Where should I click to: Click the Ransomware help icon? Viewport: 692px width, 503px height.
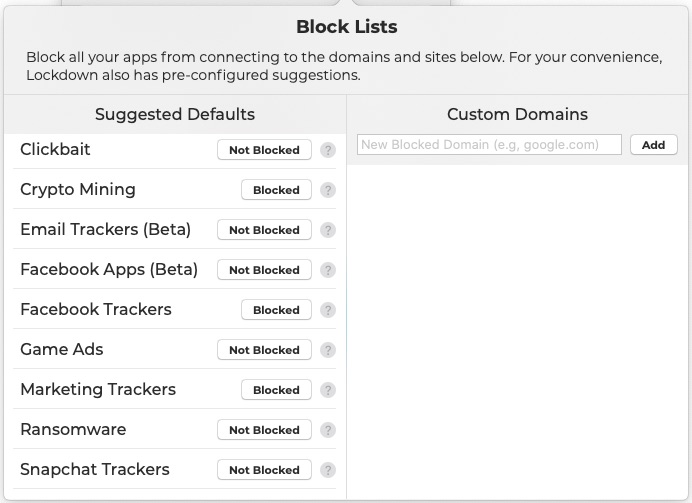(x=328, y=430)
